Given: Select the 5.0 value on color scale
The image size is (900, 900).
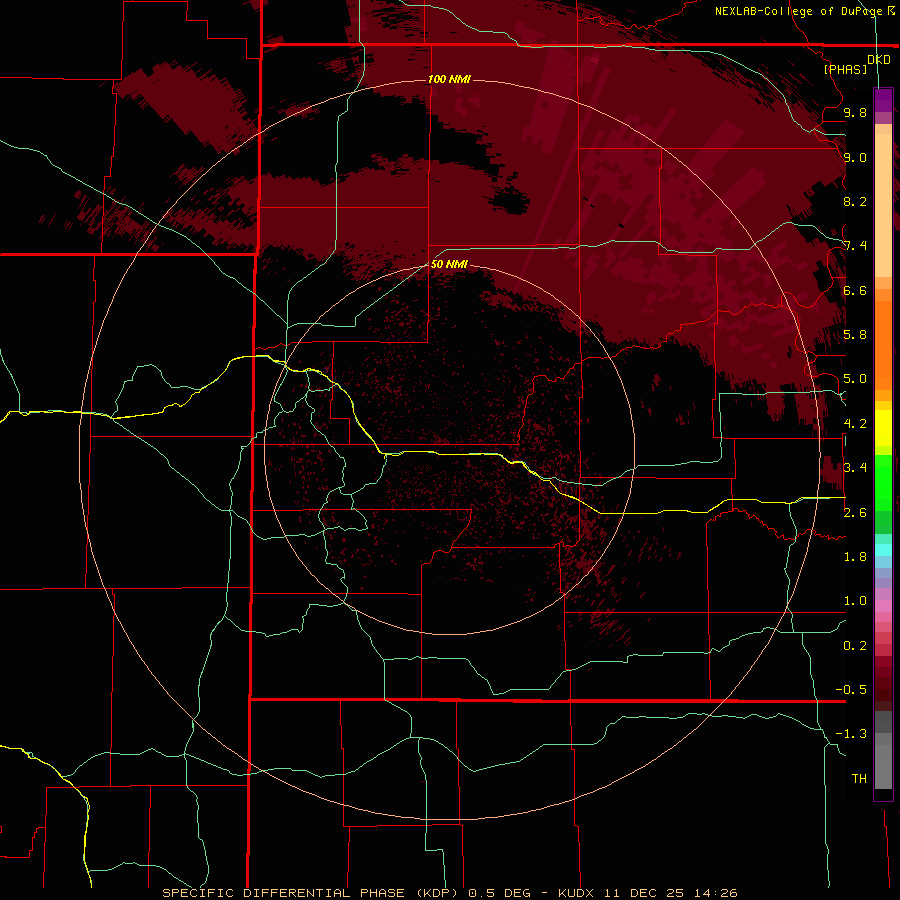Looking at the screenshot, I should pos(855,379).
